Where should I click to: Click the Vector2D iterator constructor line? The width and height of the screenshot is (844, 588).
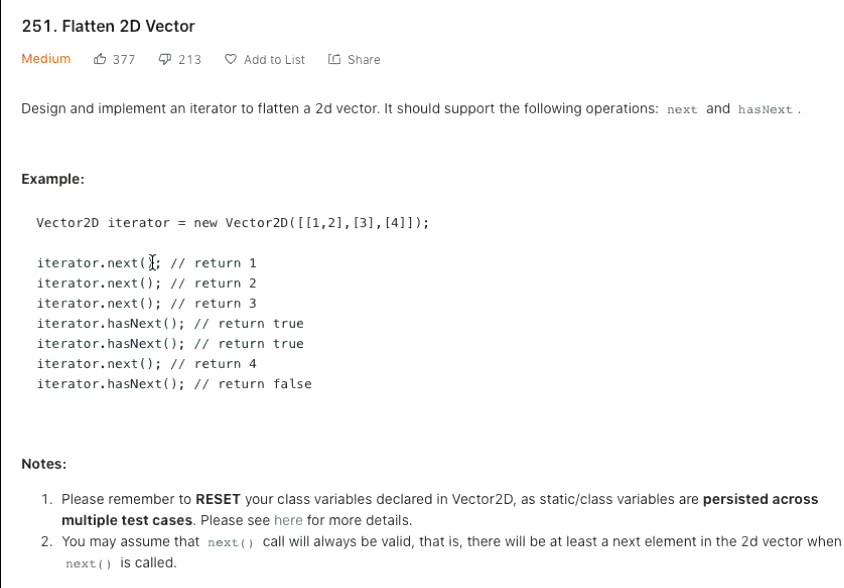pos(233,223)
